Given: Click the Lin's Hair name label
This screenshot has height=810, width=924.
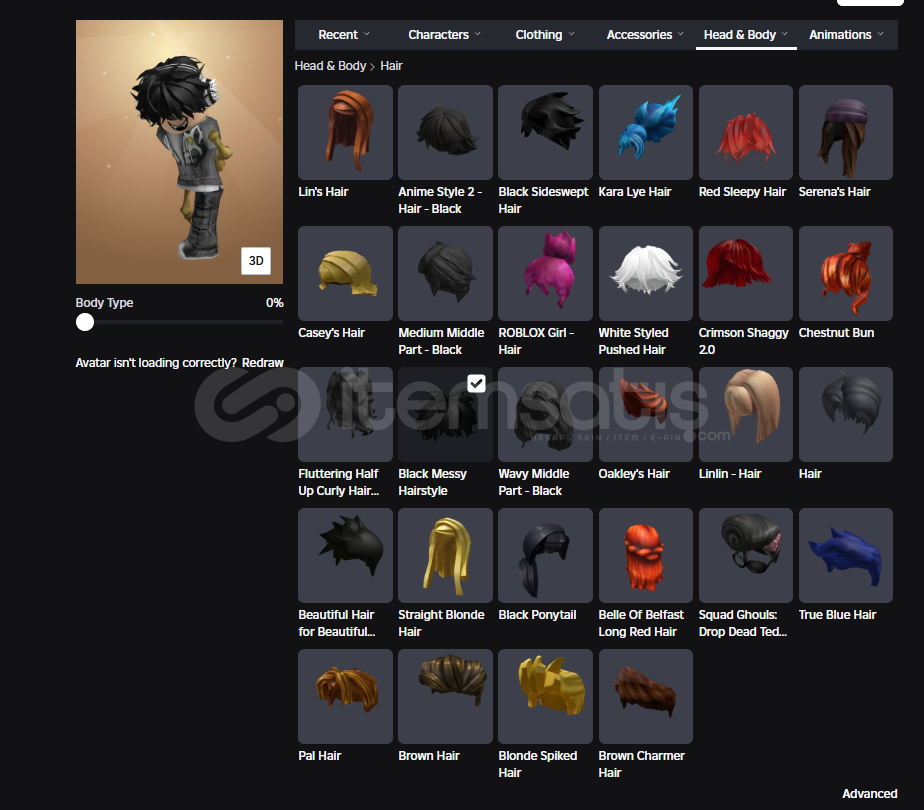Looking at the screenshot, I should click(324, 192).
